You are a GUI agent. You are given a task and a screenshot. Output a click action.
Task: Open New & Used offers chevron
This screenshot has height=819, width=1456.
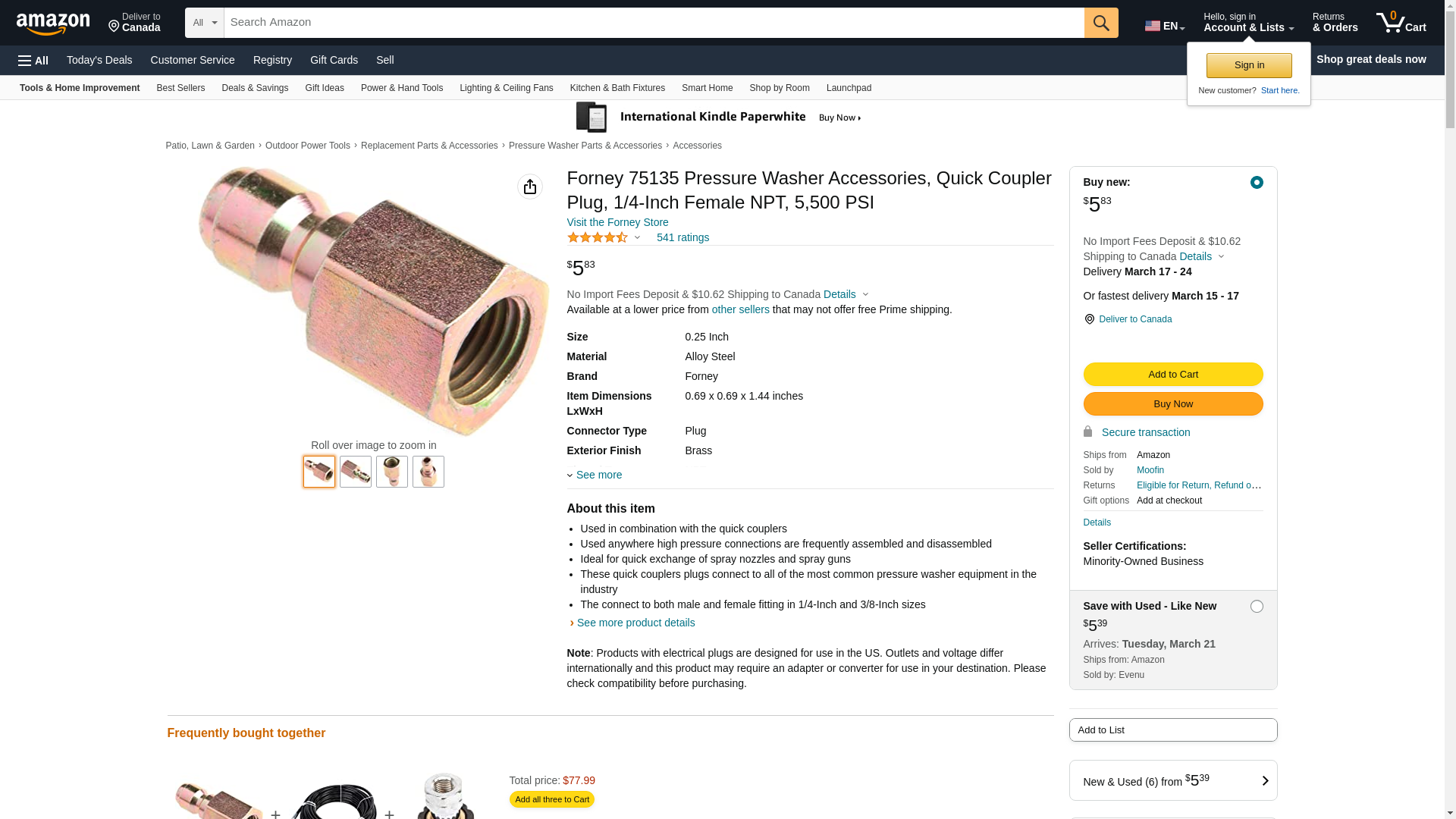click(1265, 781)
